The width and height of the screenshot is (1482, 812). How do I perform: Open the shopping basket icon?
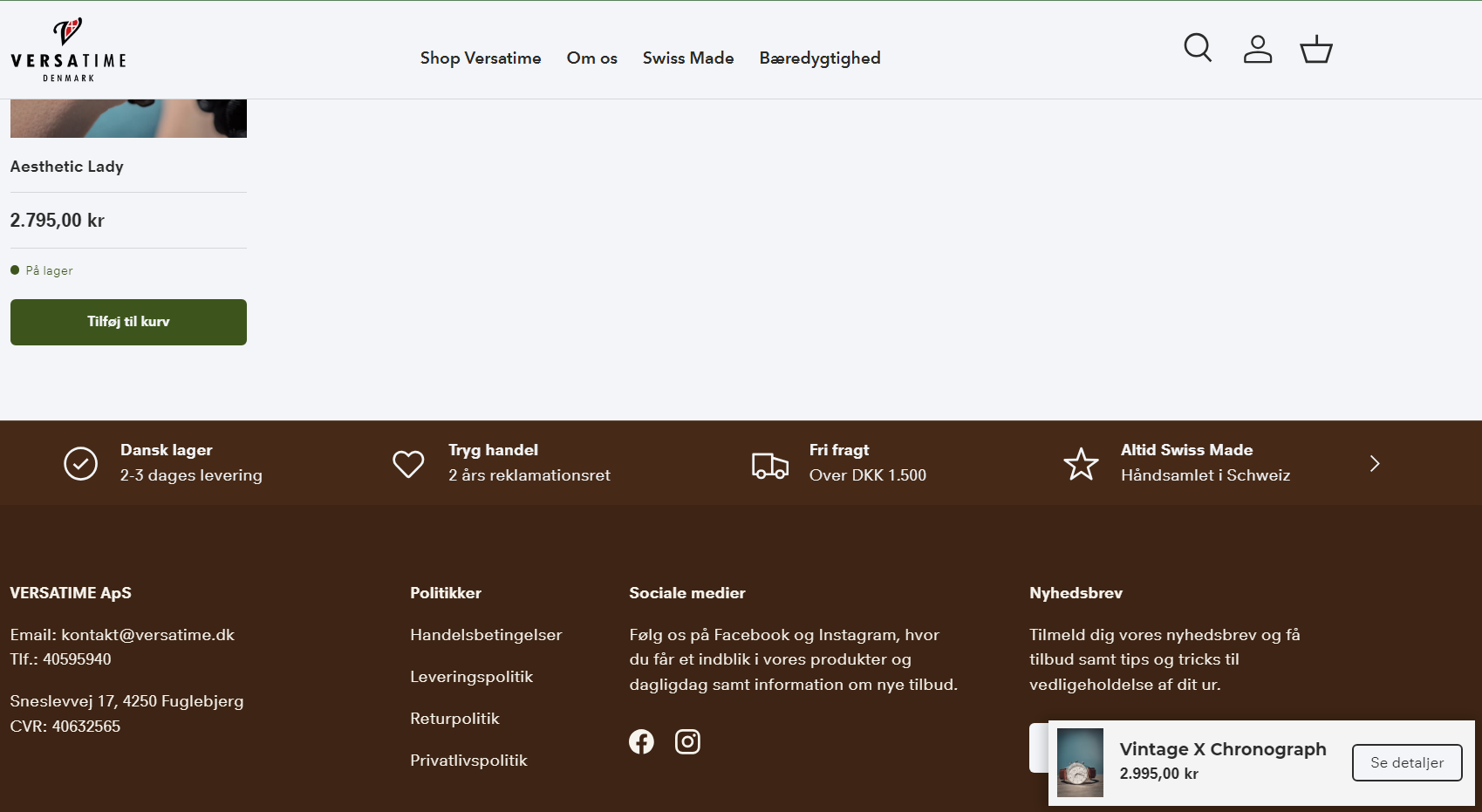[x=1315, y=49]
